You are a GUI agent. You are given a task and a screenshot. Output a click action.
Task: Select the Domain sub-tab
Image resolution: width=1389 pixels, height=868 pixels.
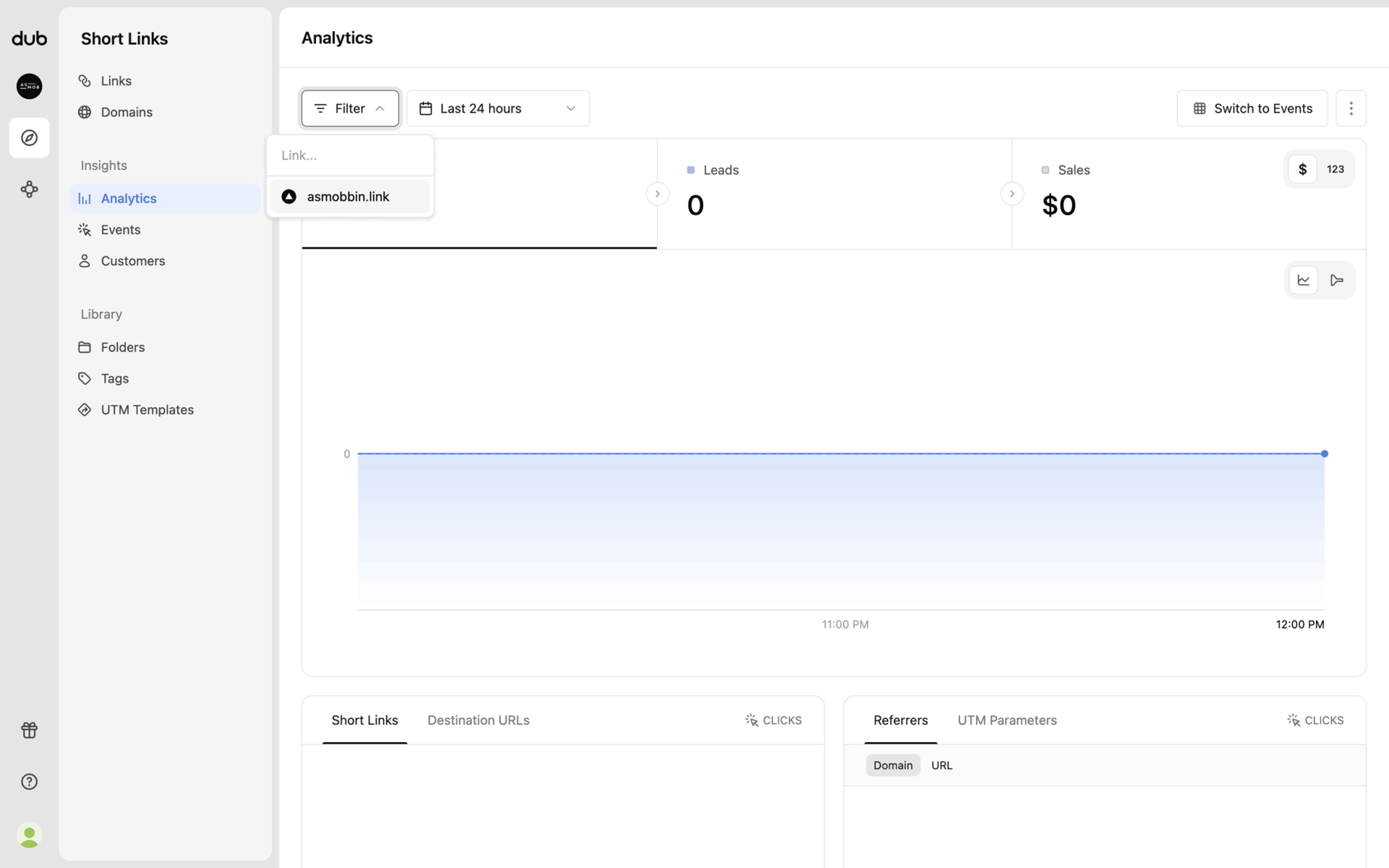tap(893, 765)
